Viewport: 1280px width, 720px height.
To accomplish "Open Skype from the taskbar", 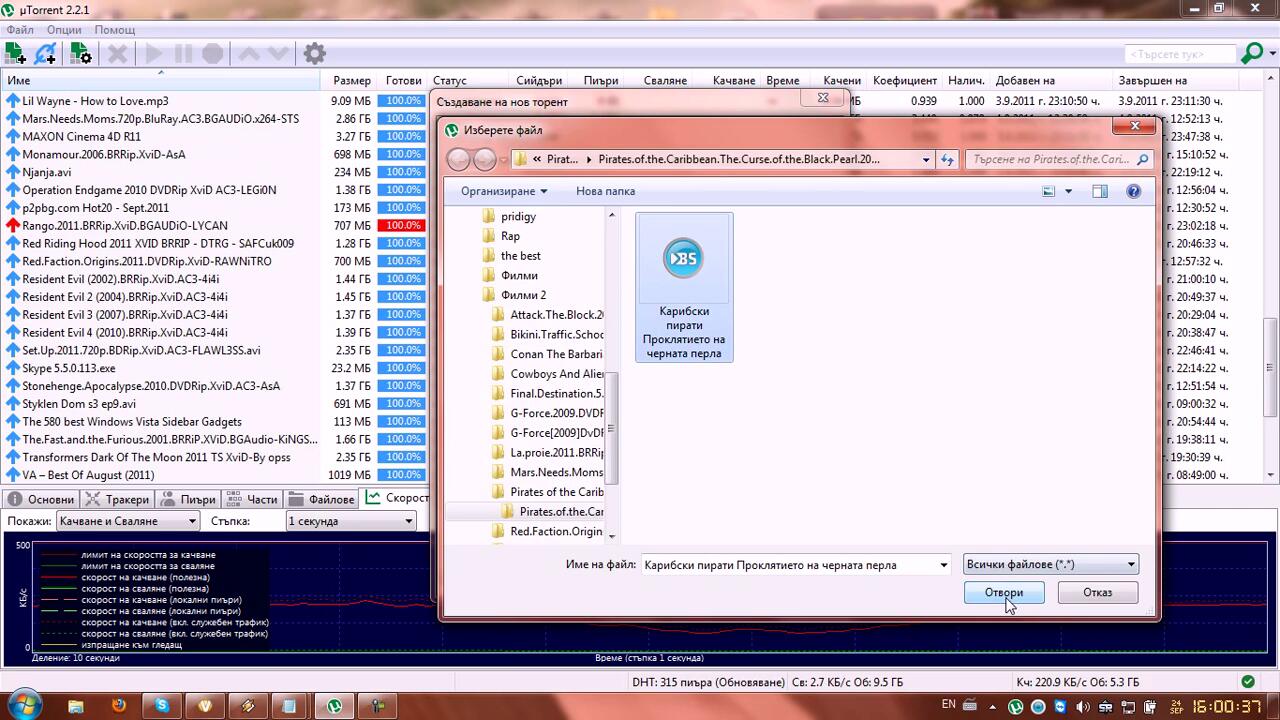I will tap(162, 706).
